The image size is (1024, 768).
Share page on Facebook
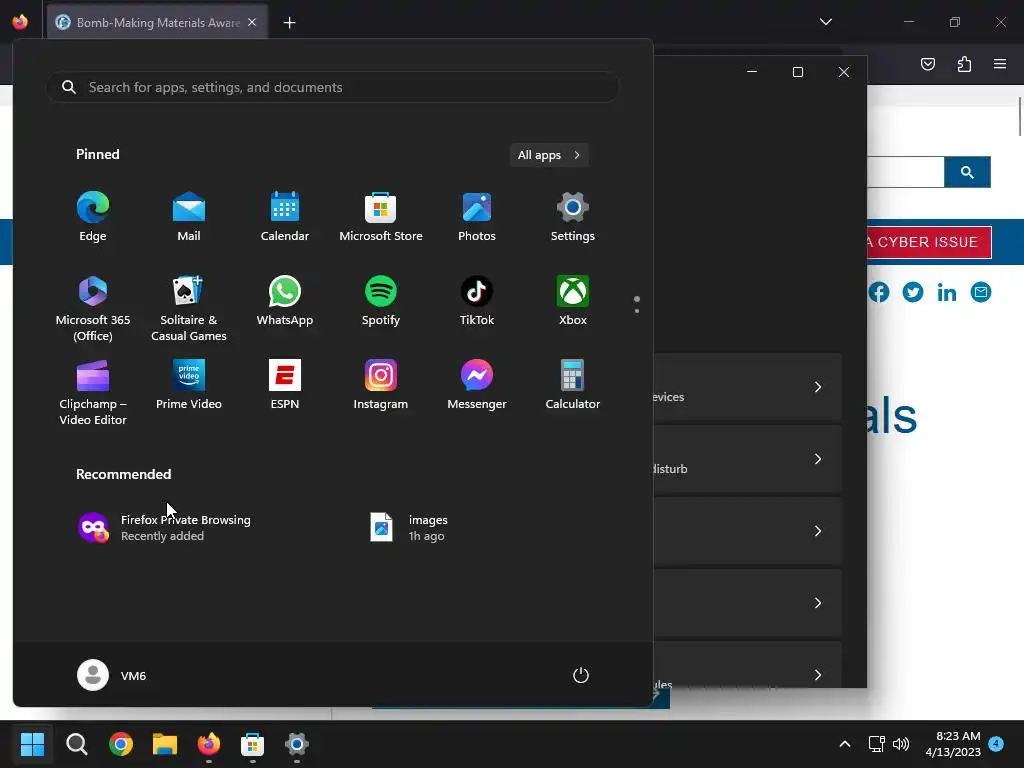point(878,292)
